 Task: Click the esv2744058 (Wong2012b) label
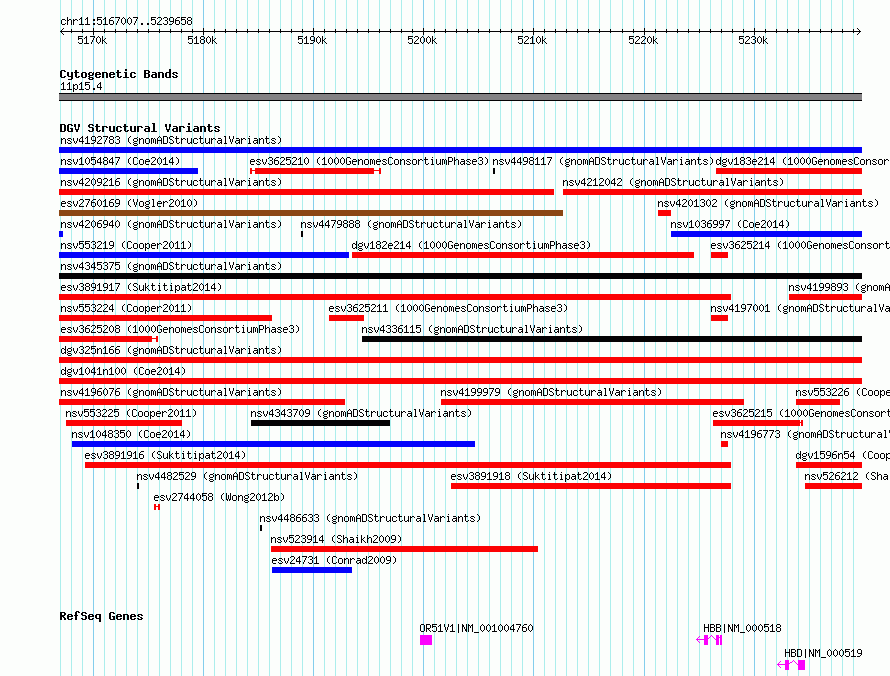(x=219, y=497)
